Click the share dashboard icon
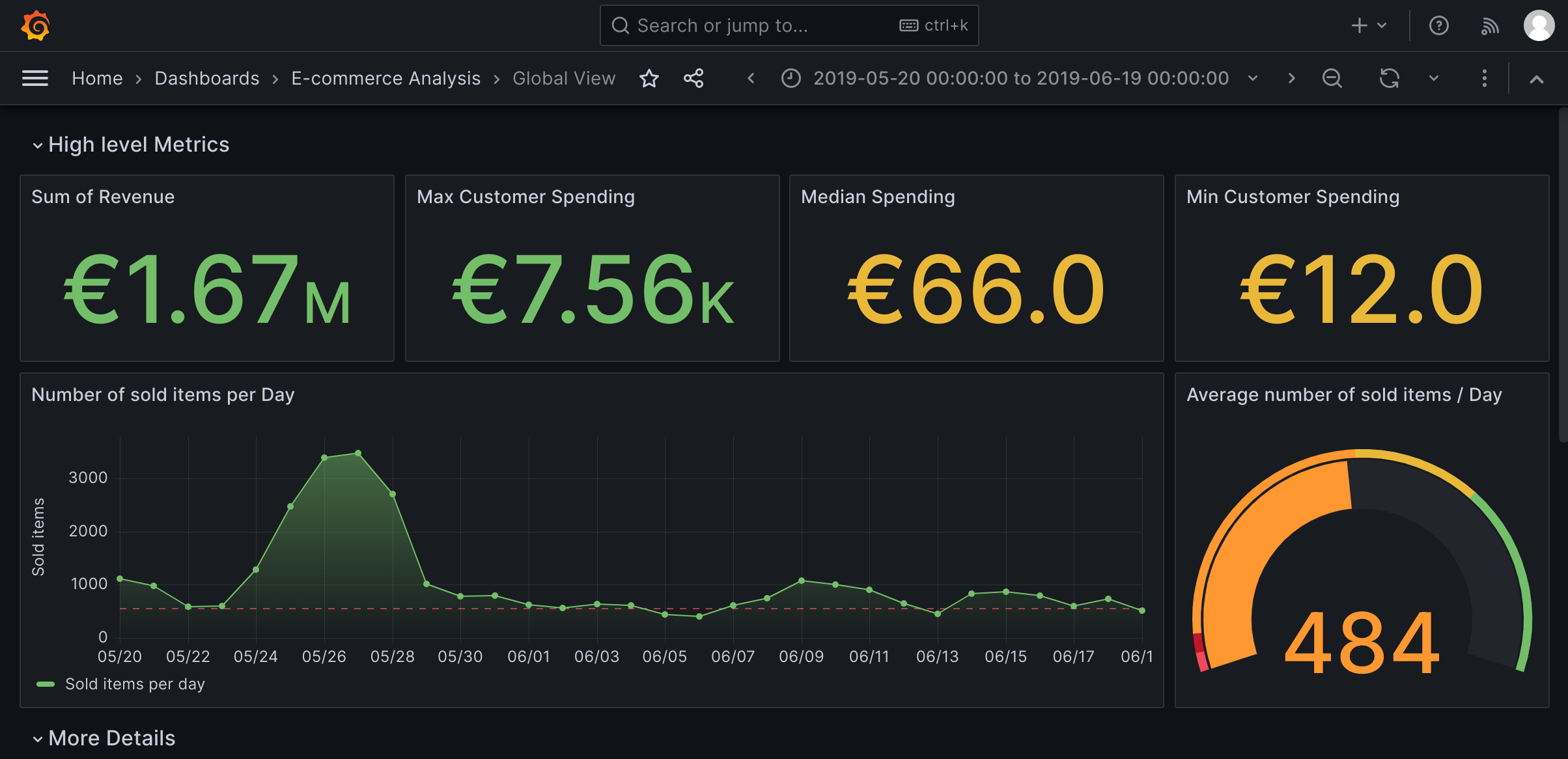 693,78
